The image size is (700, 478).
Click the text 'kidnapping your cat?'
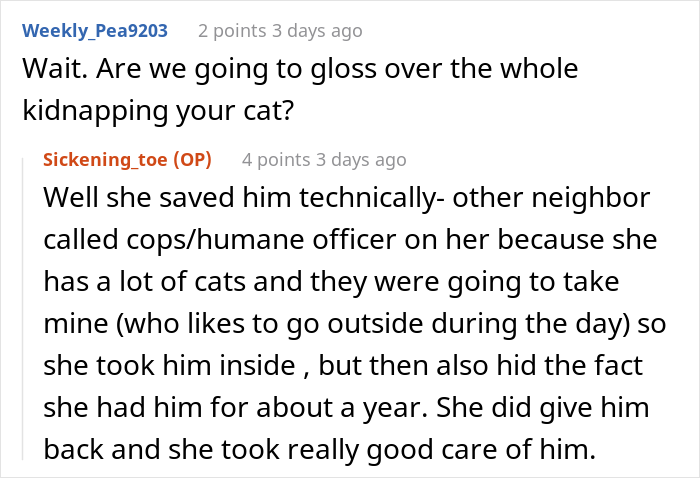[158, 108]
